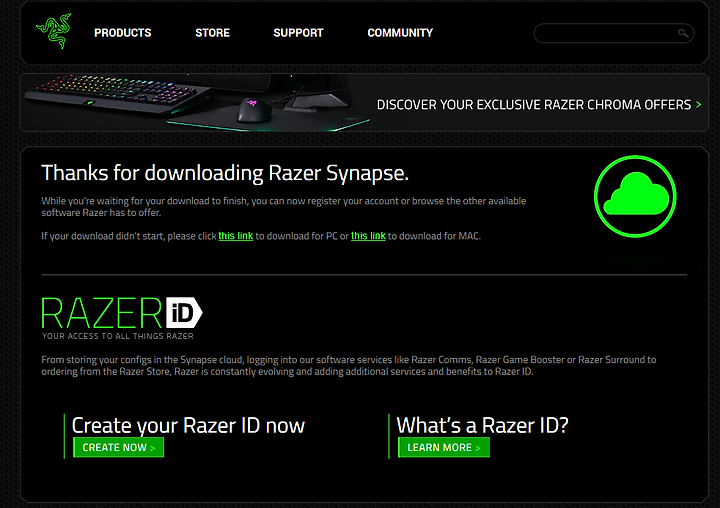The width and height of the screenshot is (720, 508).
Task: Click the 'Your access to all things Razer' tagline
Action: click(x=118, y=336)
